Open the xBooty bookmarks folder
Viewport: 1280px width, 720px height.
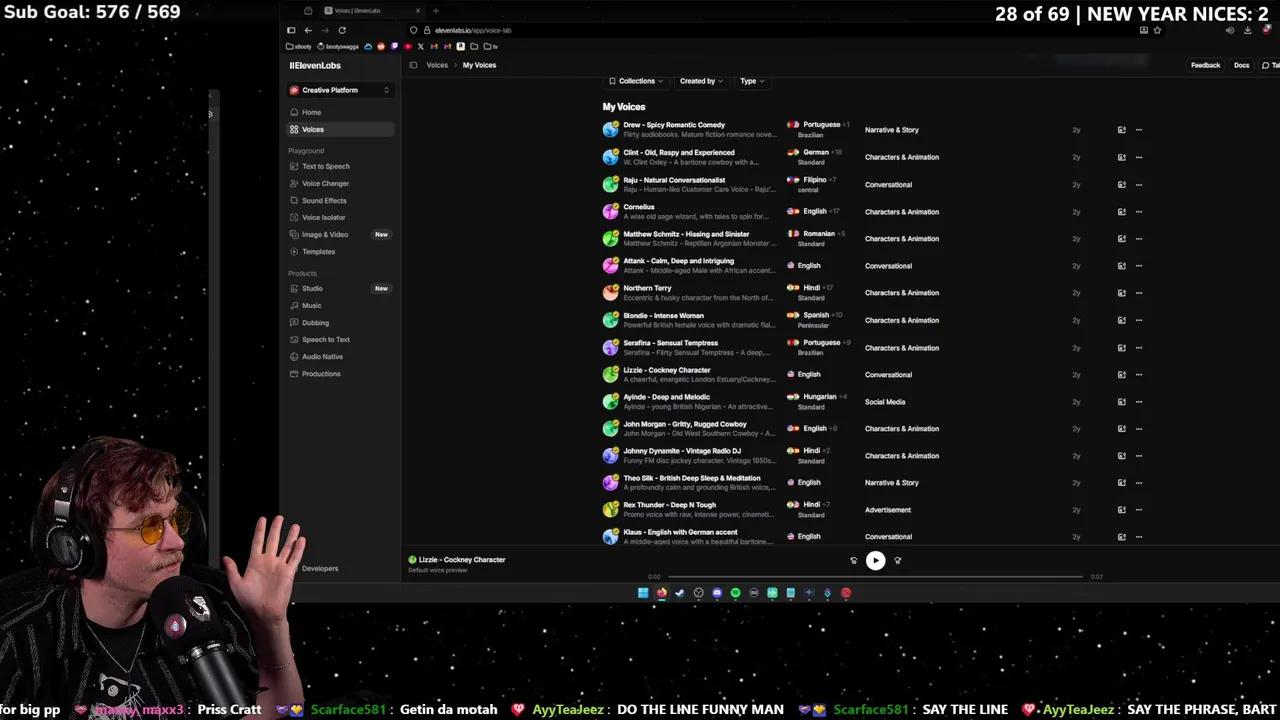(298, 46)
